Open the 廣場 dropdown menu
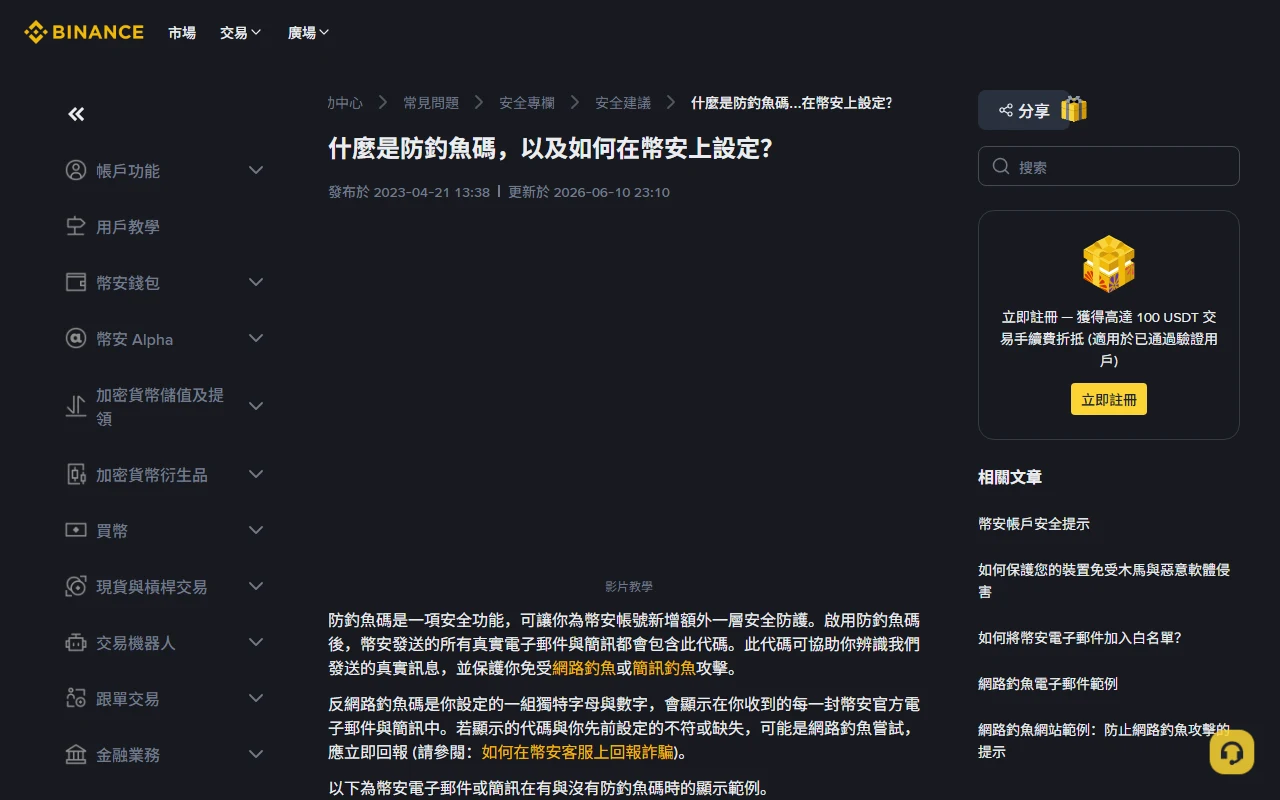The height and width of the screenshot is (800, 1280). [308, 33]
